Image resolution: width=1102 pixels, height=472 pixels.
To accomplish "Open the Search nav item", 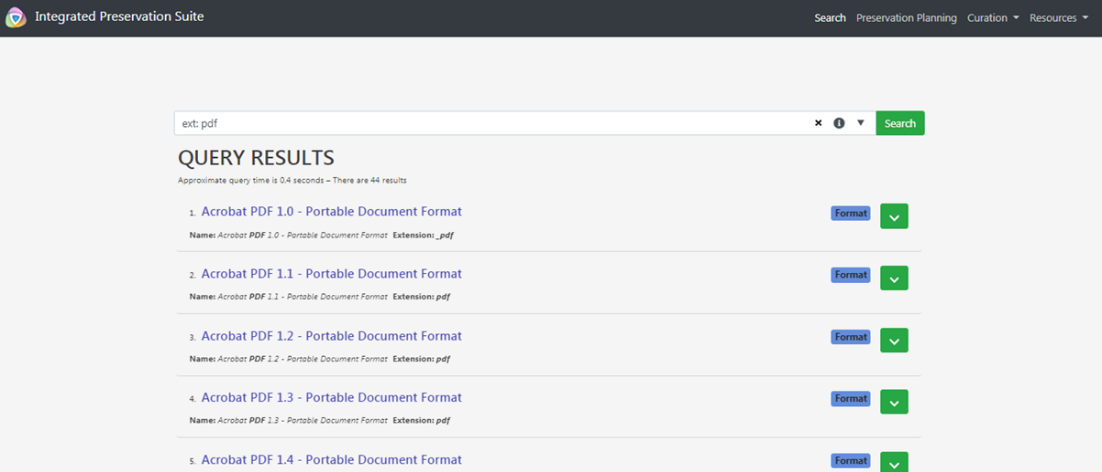I will coord(830,18).
